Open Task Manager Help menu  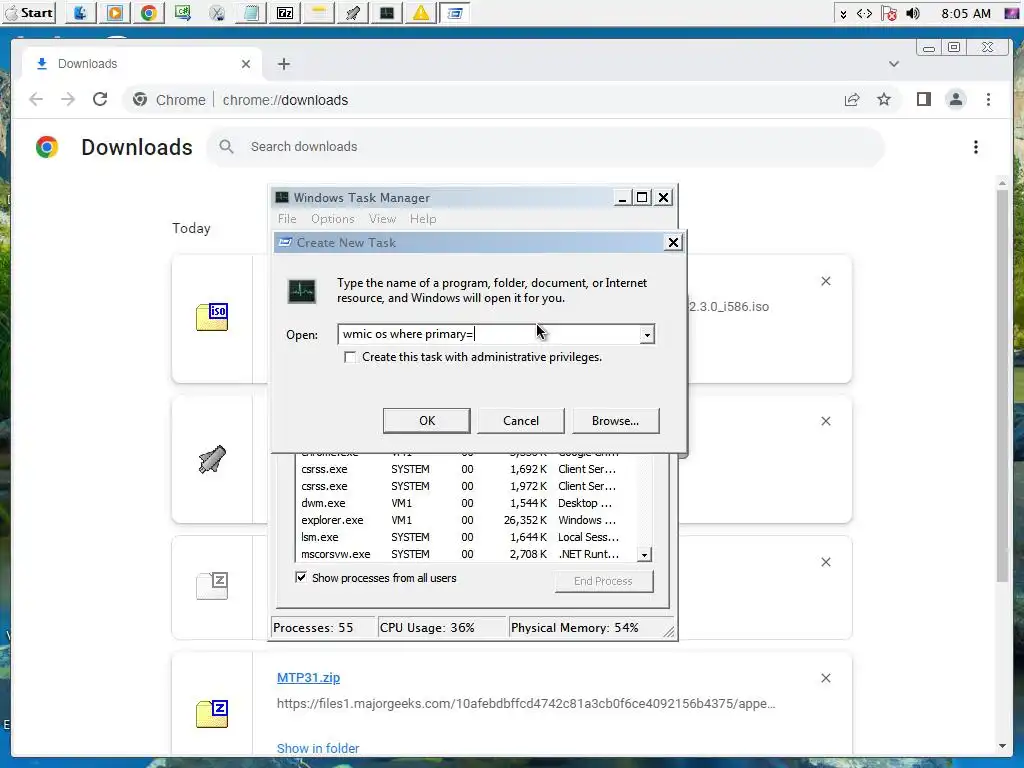pyautogui.click(x=423, y=219)
